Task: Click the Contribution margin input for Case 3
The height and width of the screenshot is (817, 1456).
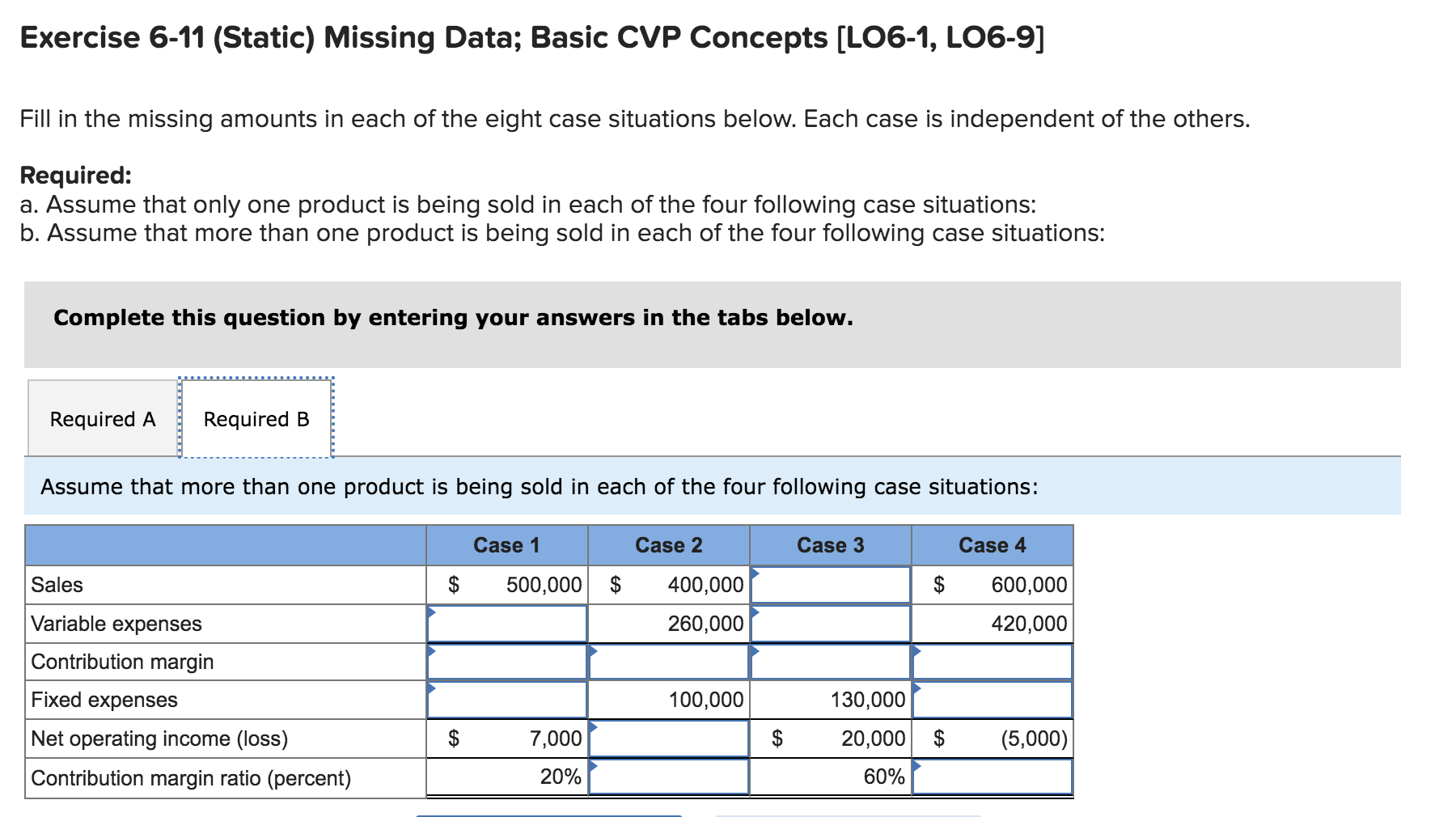Action: [829, 662]
